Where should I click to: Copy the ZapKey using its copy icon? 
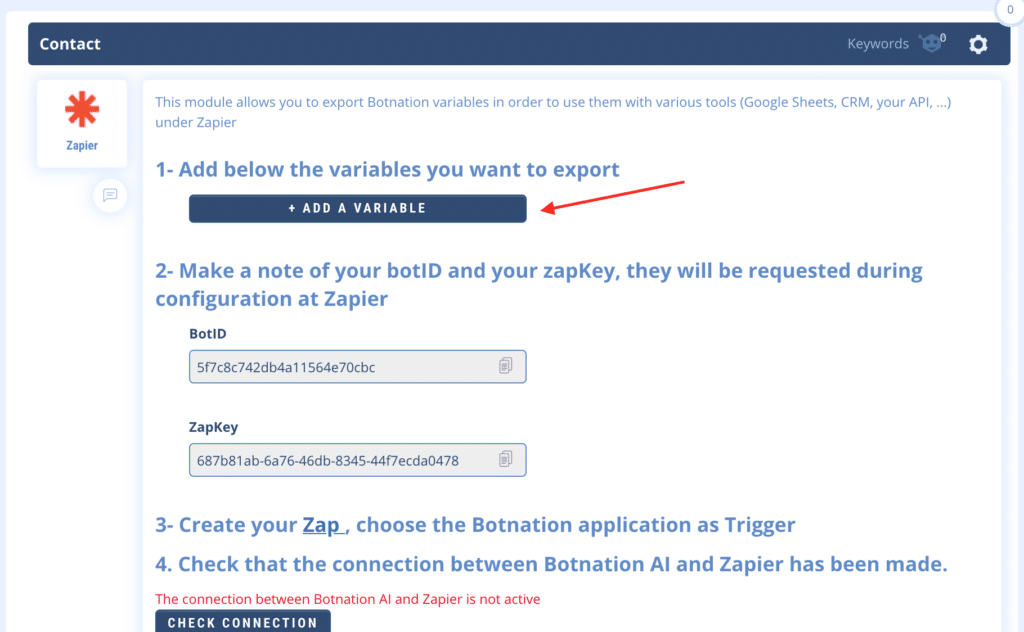tap(506, 460)
